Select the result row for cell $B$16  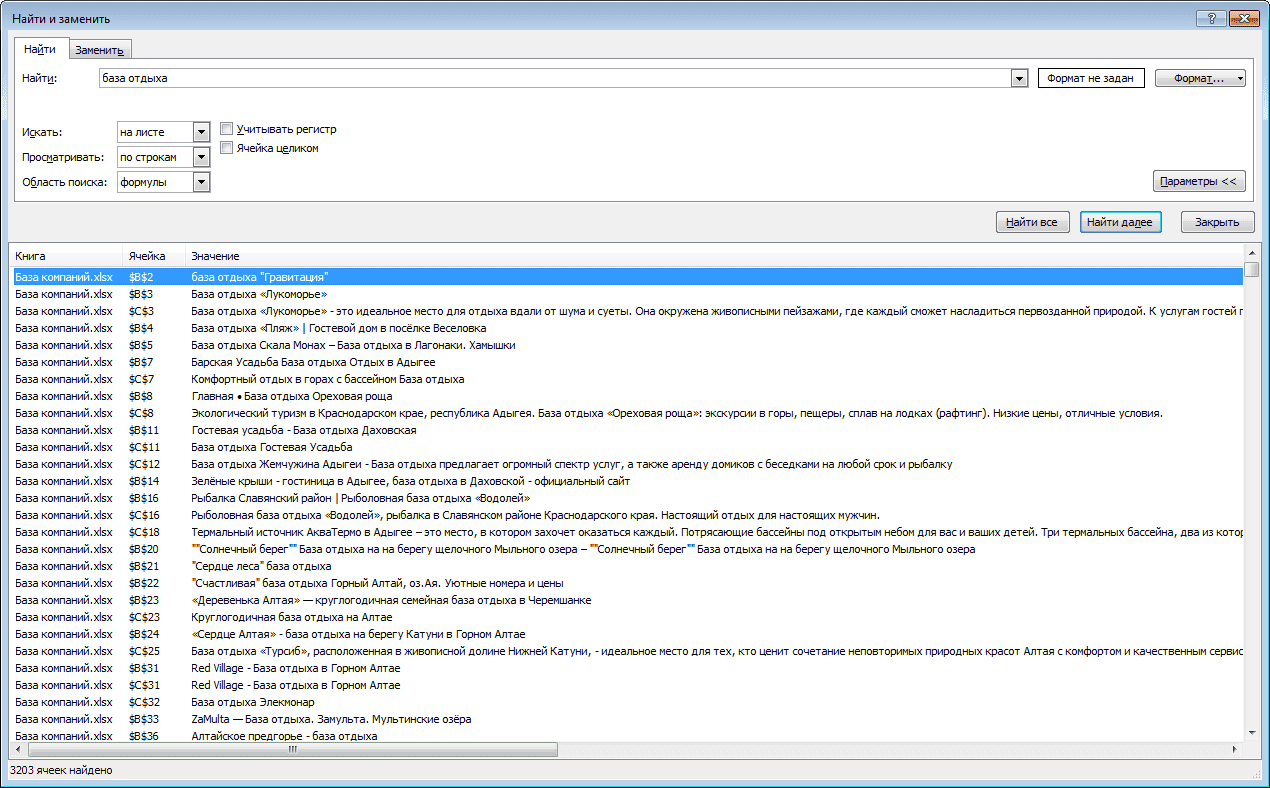(x=628, y=498)
